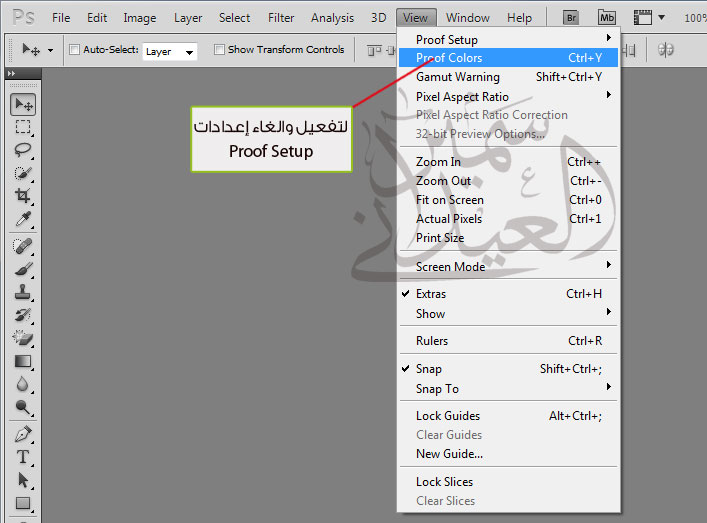Click Proof Colors in the View menu

coord(449,58)
